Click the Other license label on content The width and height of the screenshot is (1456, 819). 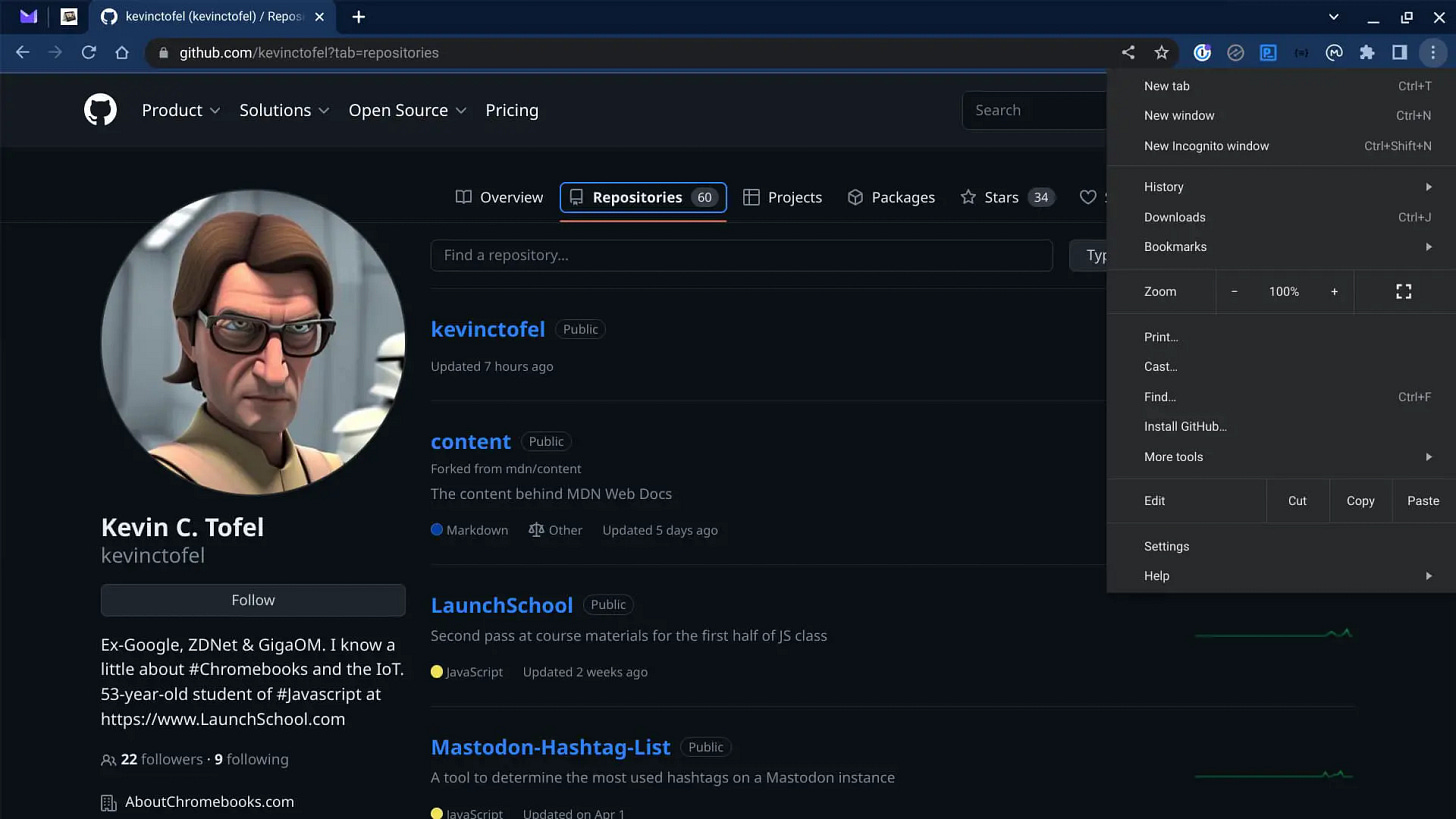point(555,530)
